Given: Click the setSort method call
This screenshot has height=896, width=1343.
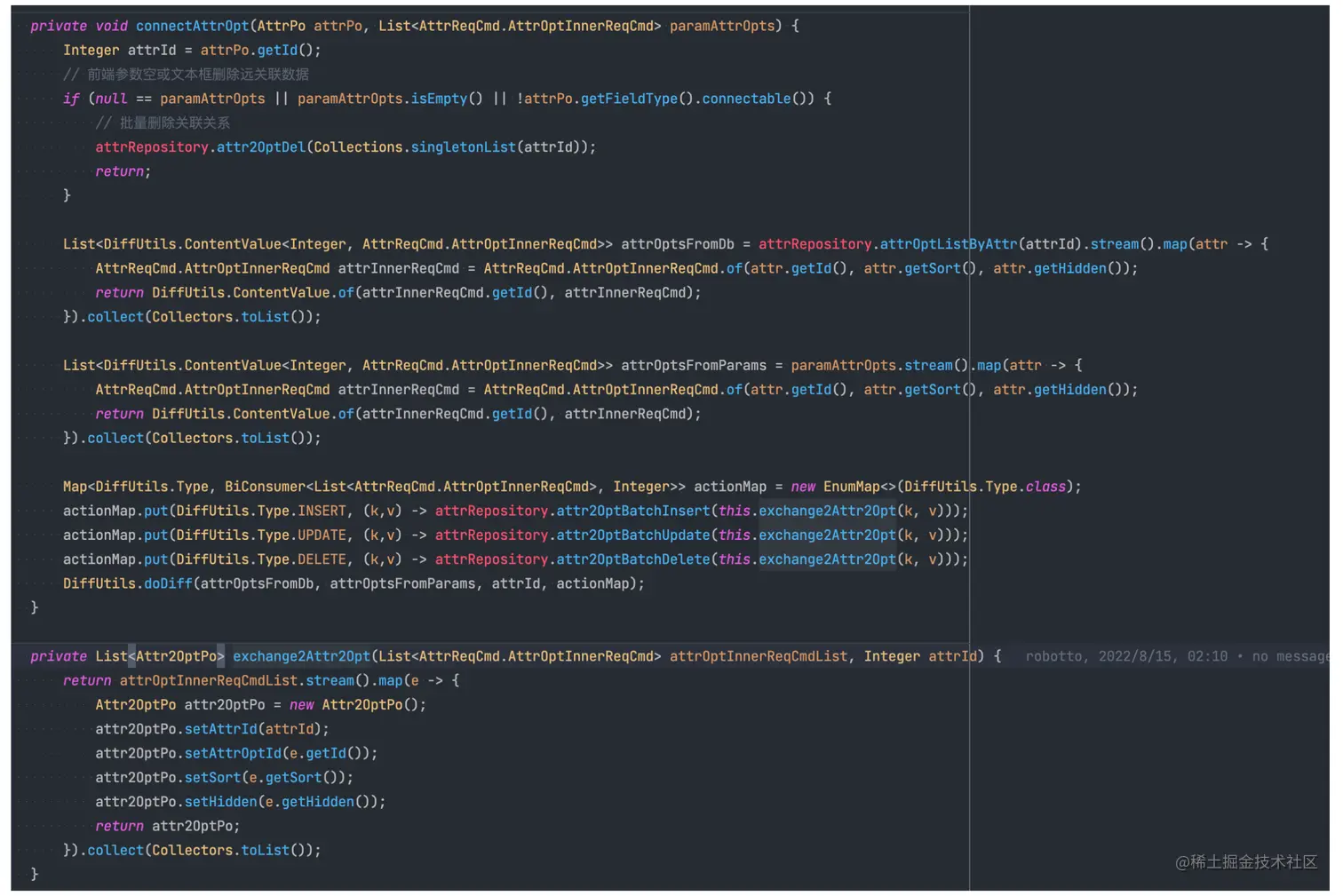Looking at the screenshot, I should pyautogui.click(x=213, y=778).
